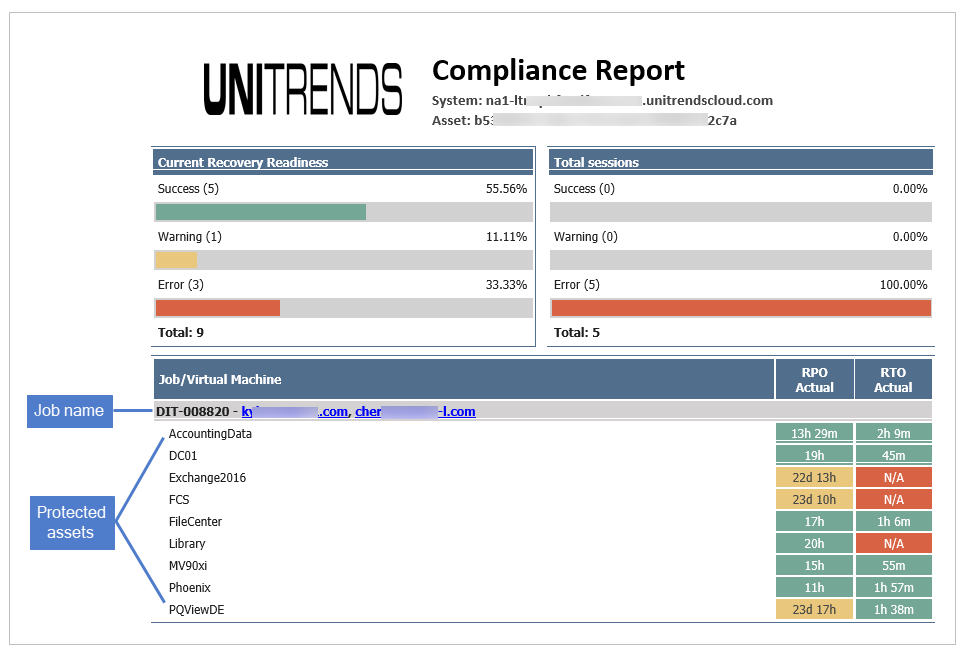Click the 1h 6m RTO cell
The width and height of the screenshot is (974, 659).
[x=894, y=522]
